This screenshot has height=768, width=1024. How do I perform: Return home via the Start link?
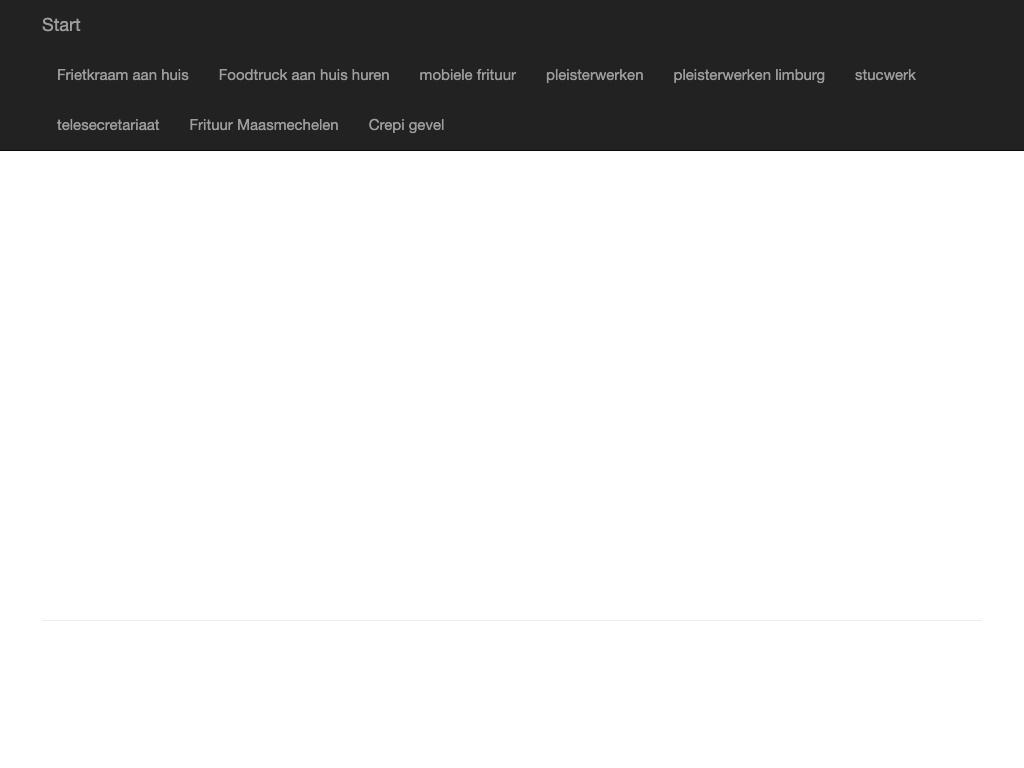(x=61, y=25)
